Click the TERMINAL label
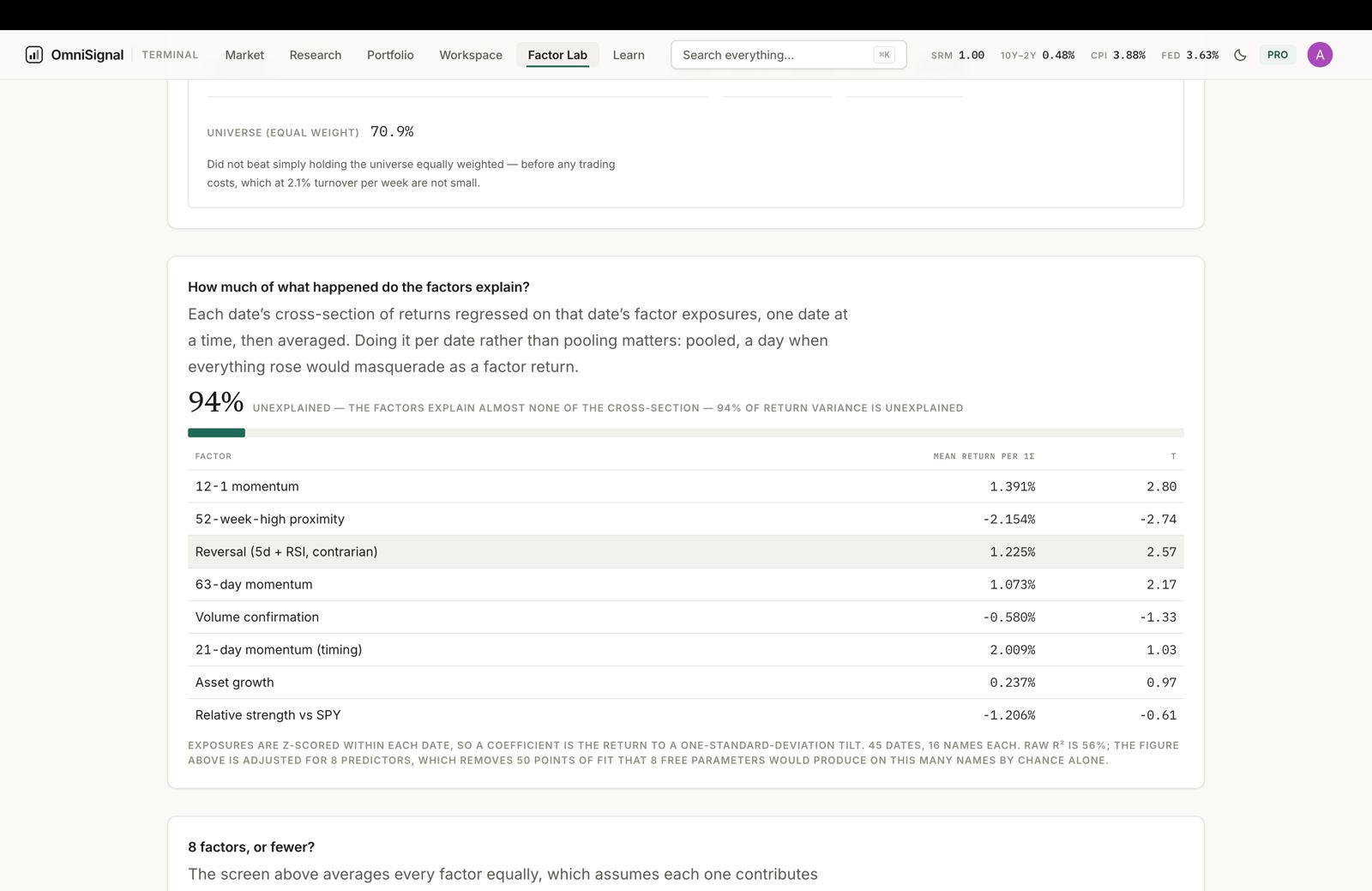Screen dimensions: 1372x891 (x=170, y=55)
